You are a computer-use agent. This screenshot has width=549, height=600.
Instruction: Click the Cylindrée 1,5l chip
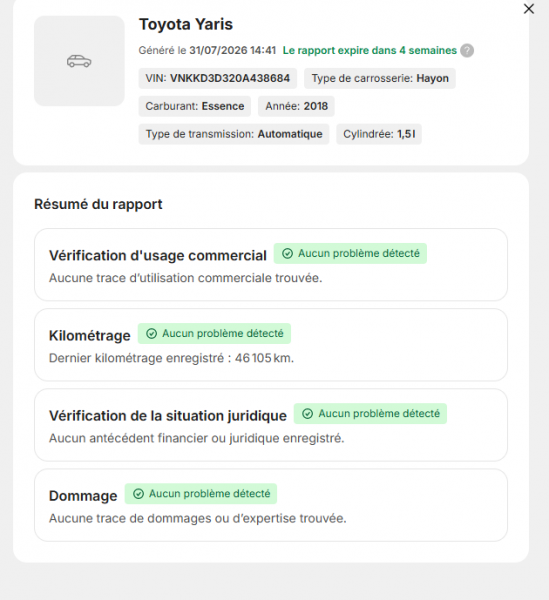pos(379,134)
